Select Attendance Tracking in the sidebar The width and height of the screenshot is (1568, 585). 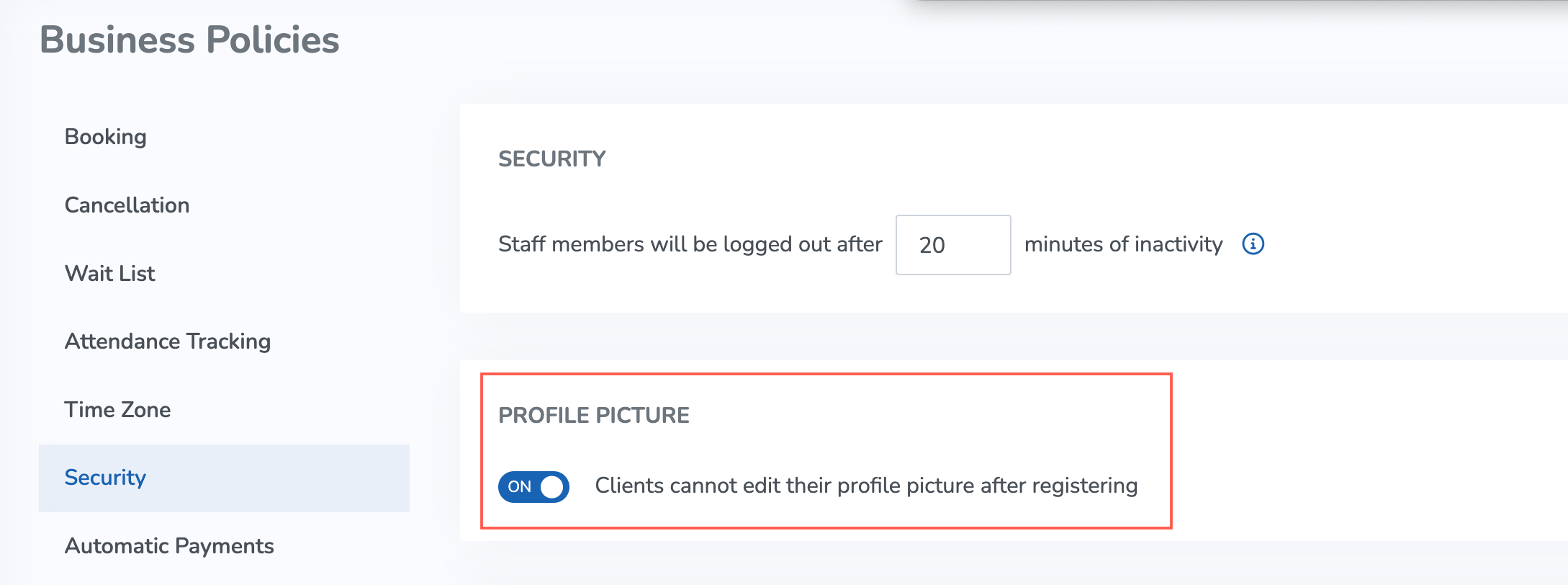point(168,341)
